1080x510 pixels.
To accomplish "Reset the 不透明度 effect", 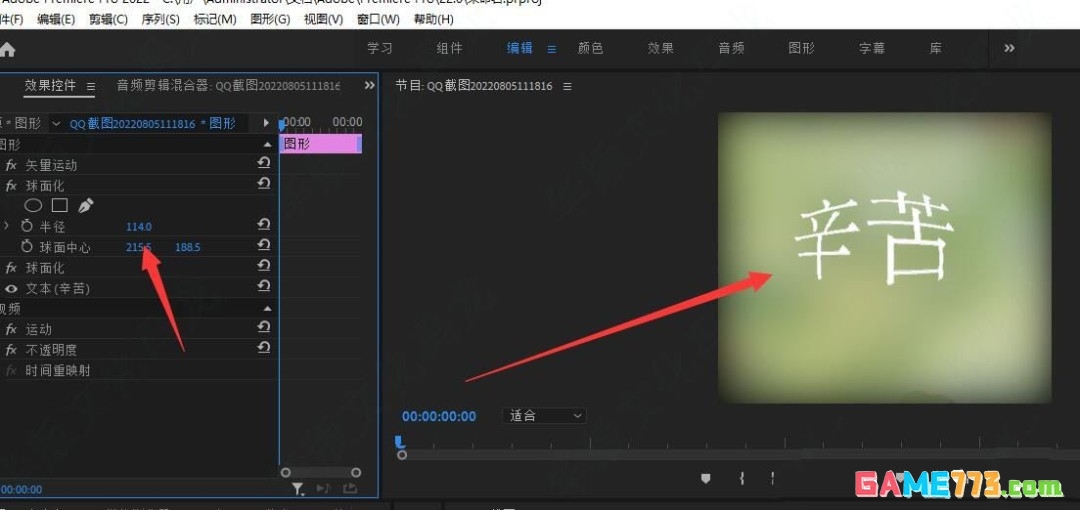I will click(263, 347).
